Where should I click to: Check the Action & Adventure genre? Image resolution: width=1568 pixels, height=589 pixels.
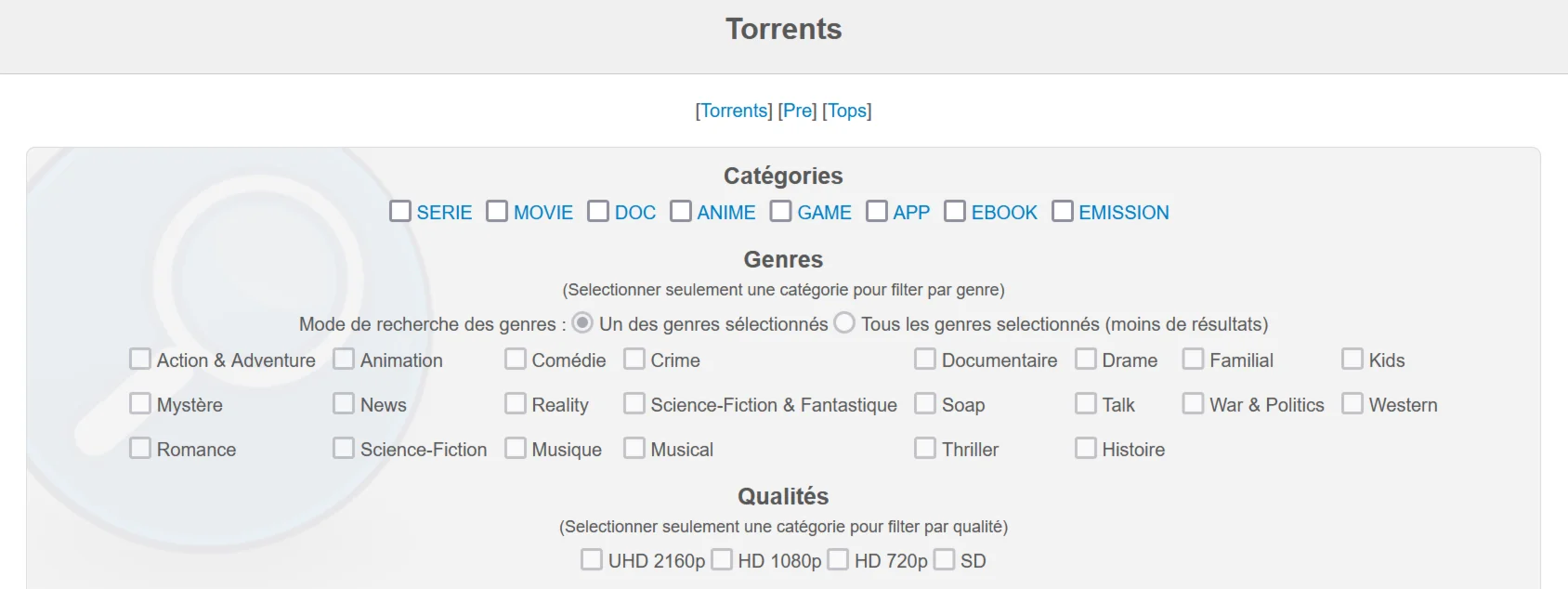pos(140,360)
